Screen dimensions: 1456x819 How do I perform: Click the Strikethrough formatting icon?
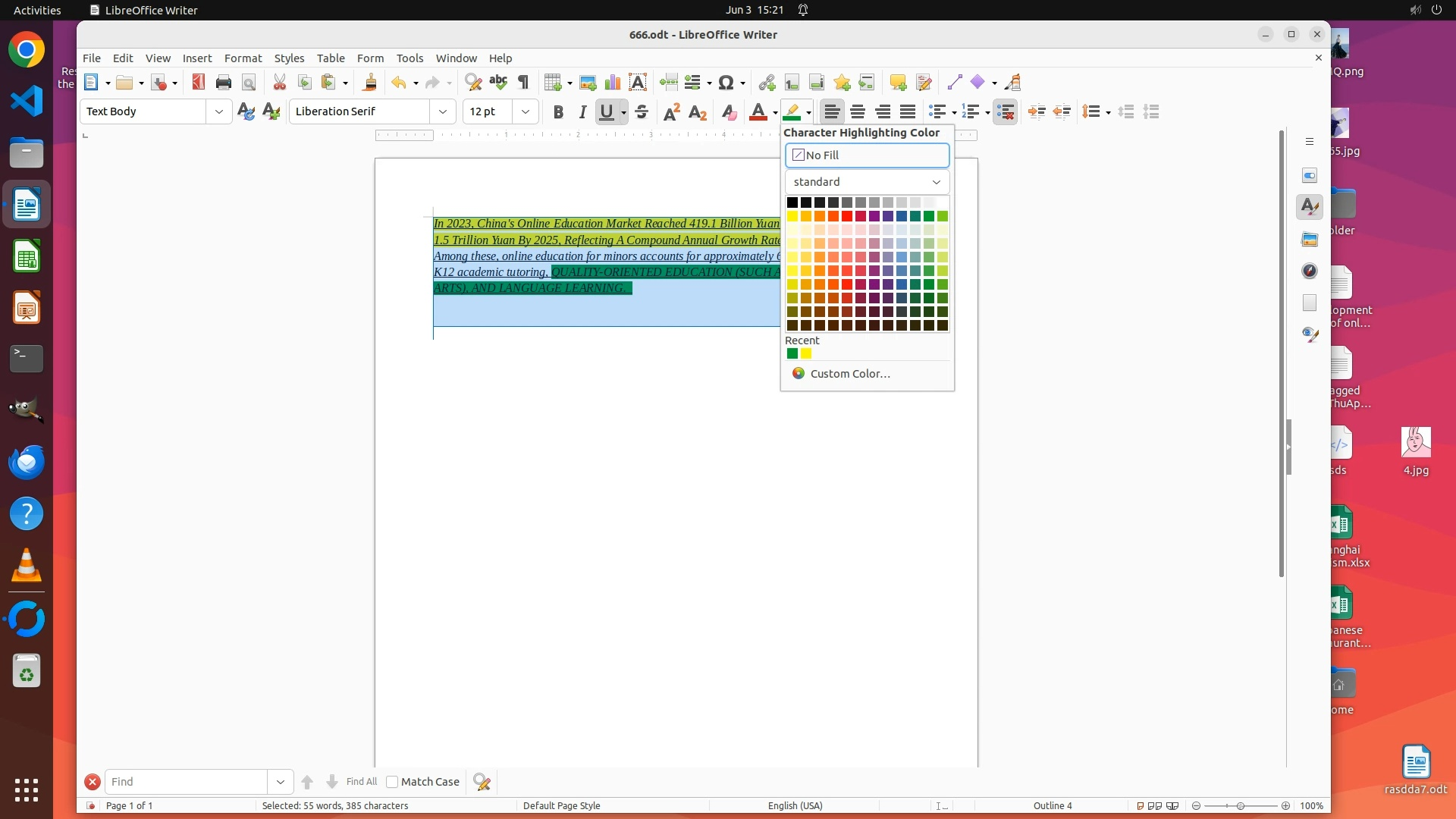pyautogui.click(x=642, y=112)
